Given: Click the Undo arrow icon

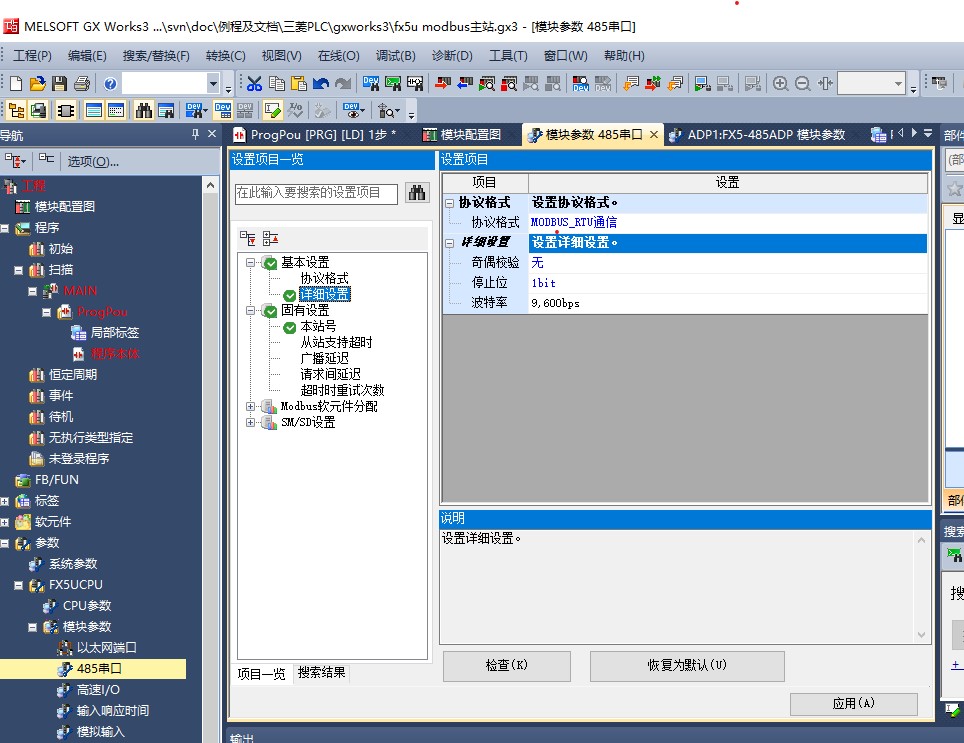Looking at the screenshot, I should click(x=321, y=84).
